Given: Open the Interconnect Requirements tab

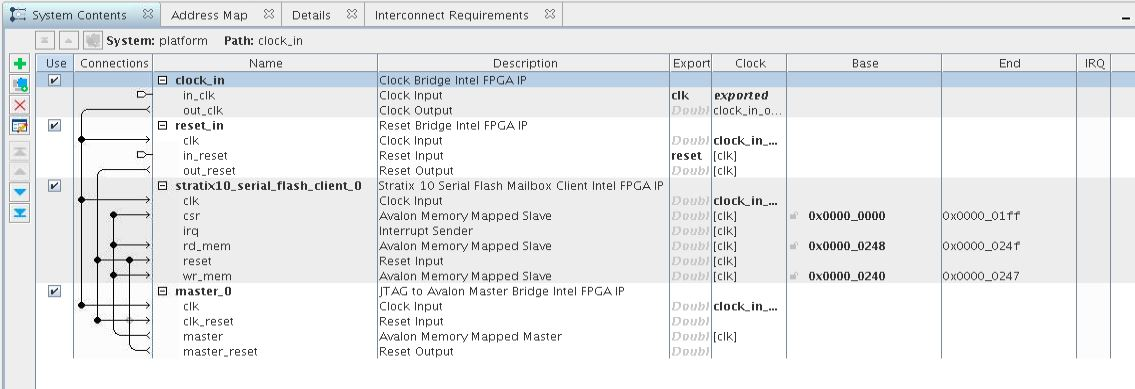Looking at the screenshot, I should pyautogui.click(x=452, y=14).
